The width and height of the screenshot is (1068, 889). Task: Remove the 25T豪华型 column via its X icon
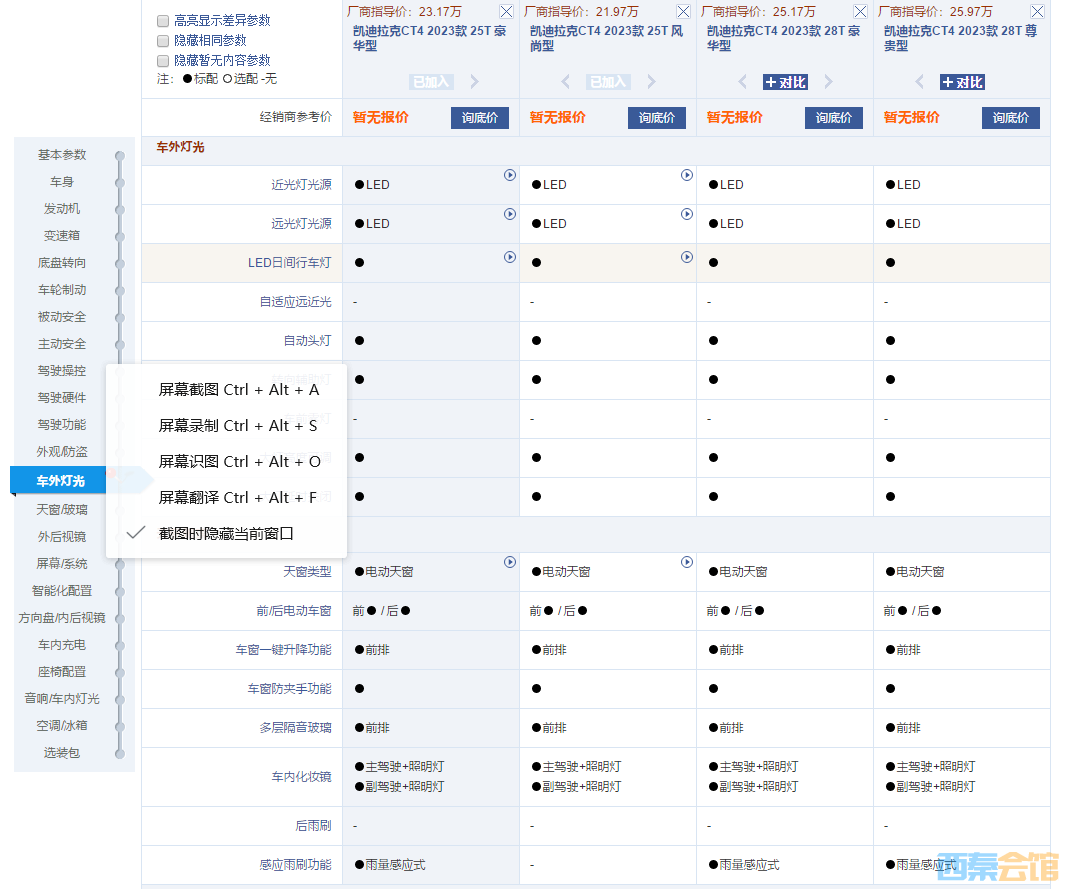click(x=505, y=12)
